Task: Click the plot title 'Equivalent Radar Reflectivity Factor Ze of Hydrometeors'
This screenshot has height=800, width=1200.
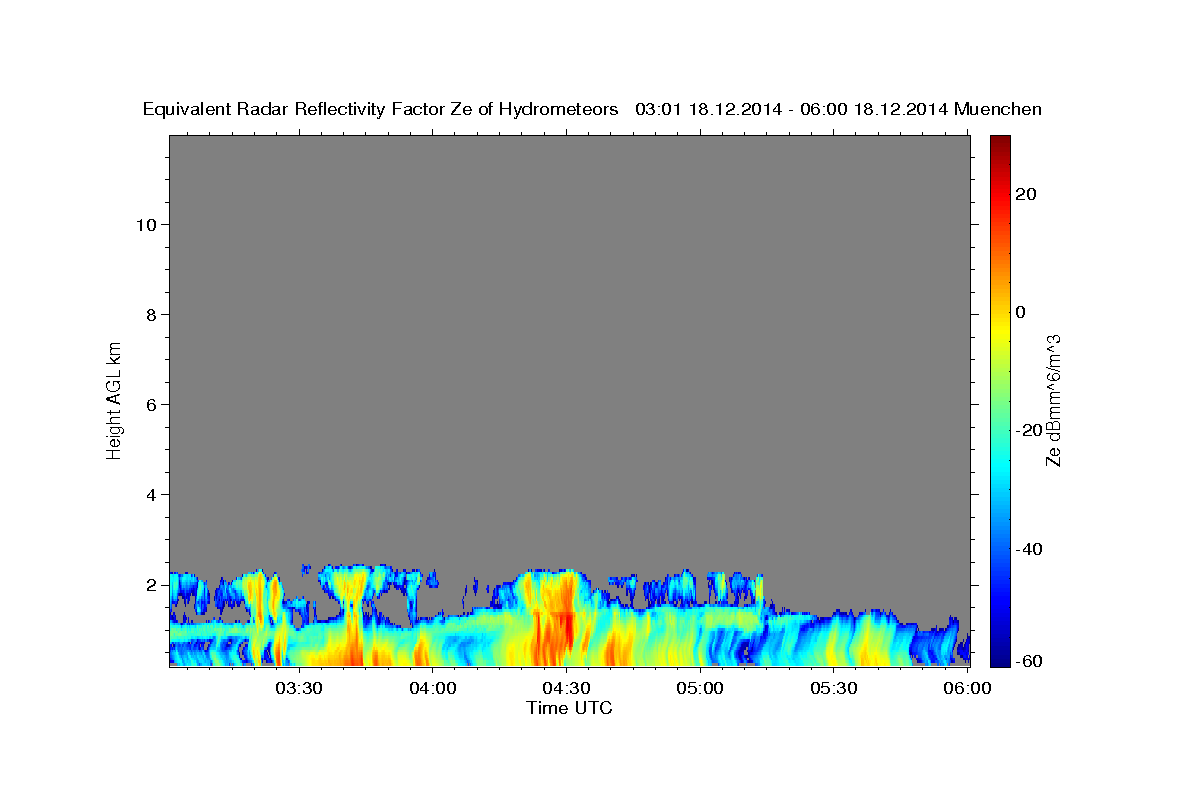Action: pyautogui.click(x=381, y=110)
